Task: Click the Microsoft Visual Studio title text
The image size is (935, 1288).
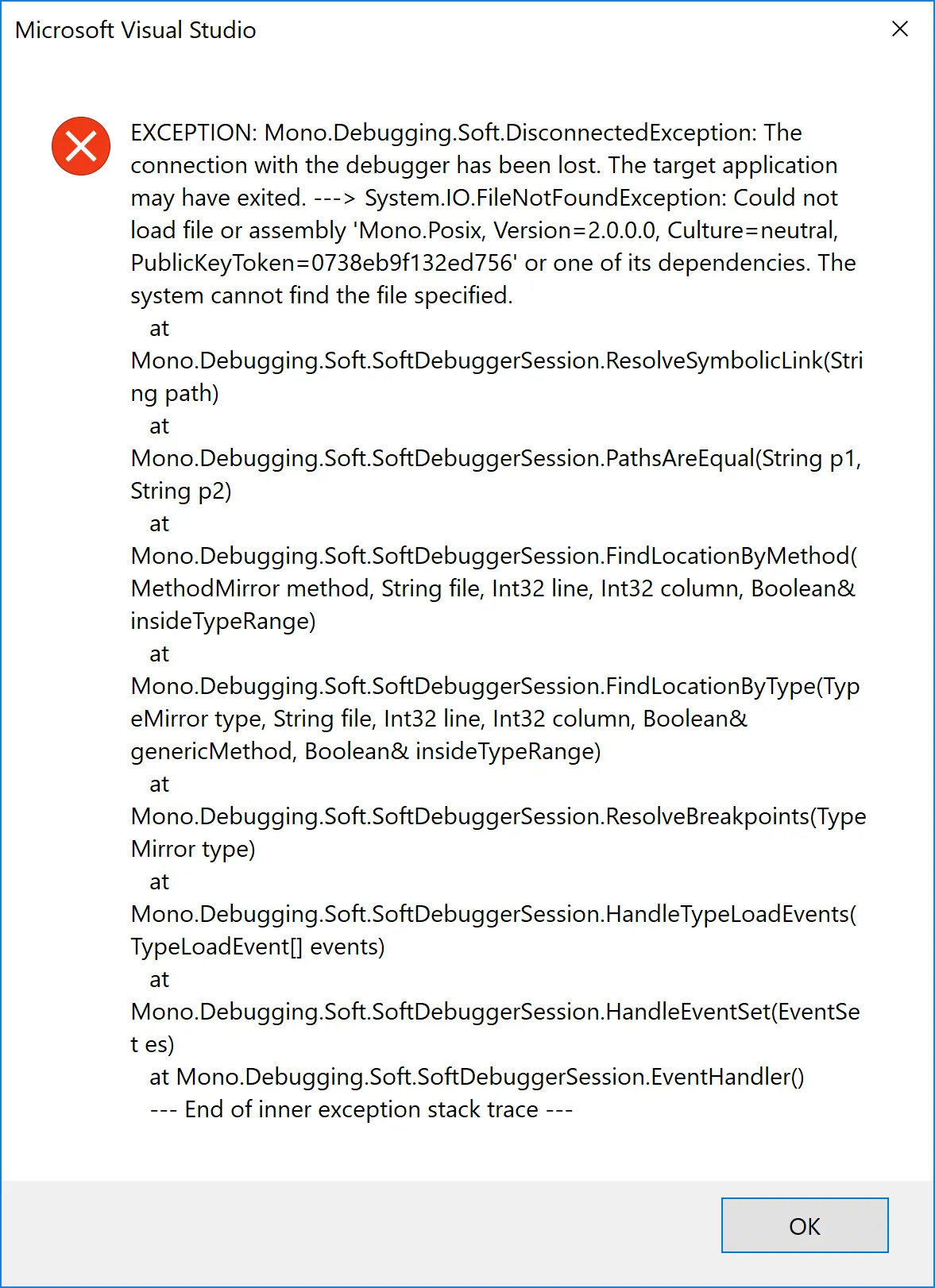Action: (135, 30)
